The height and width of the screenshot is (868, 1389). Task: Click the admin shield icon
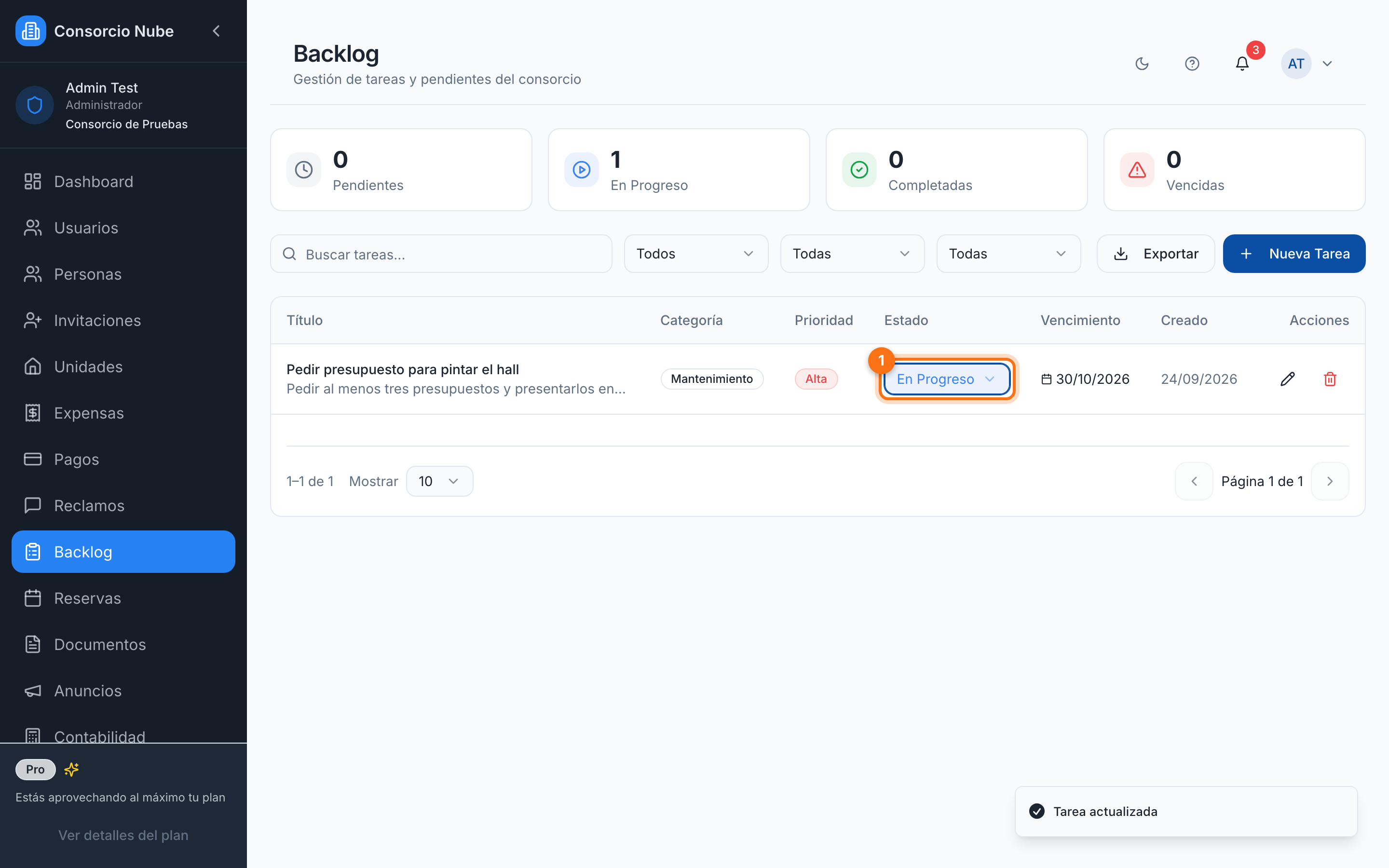pyautogui.click(x=35, y=105)
